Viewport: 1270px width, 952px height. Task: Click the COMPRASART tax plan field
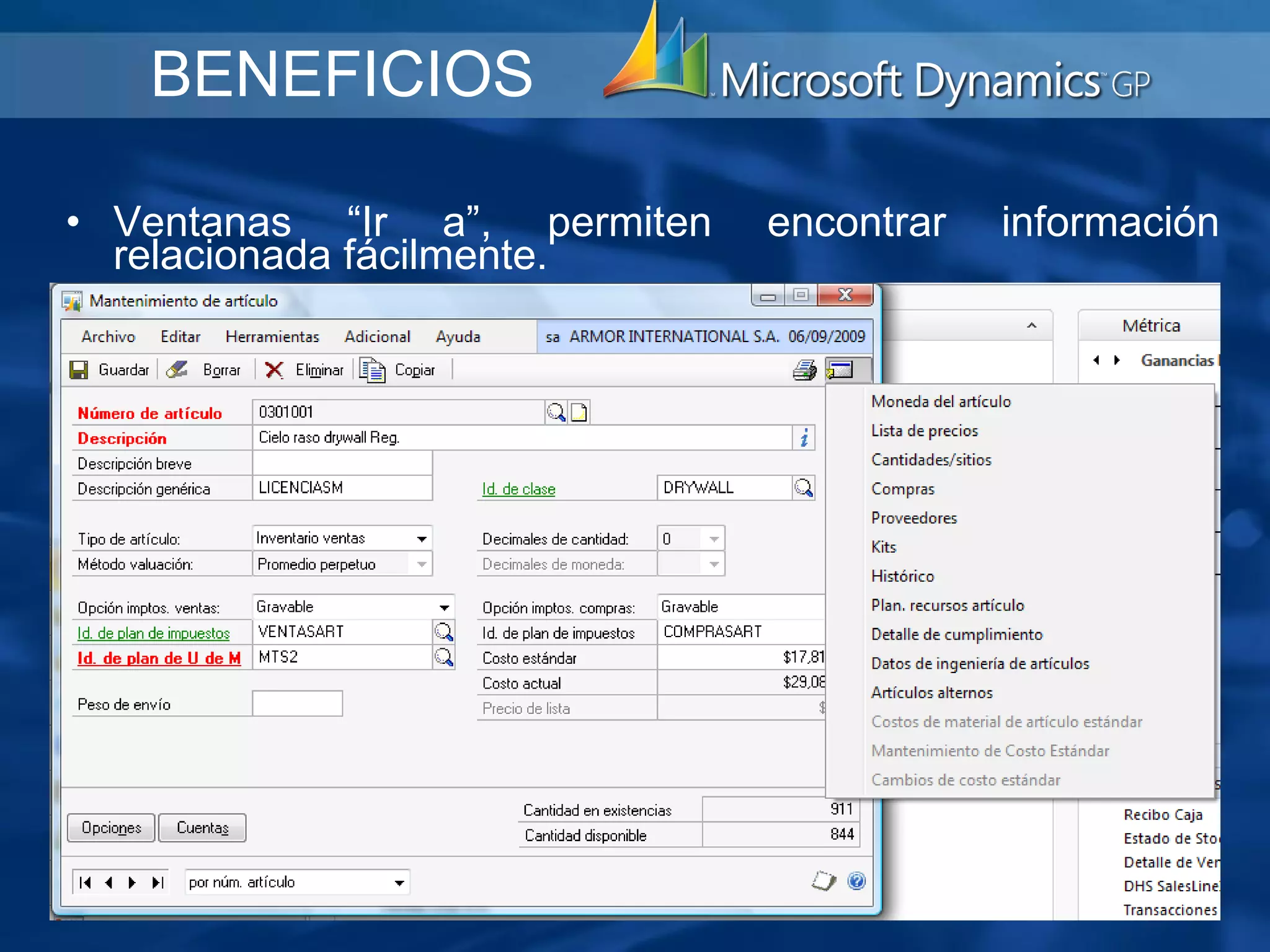click(x=742, y=632)
